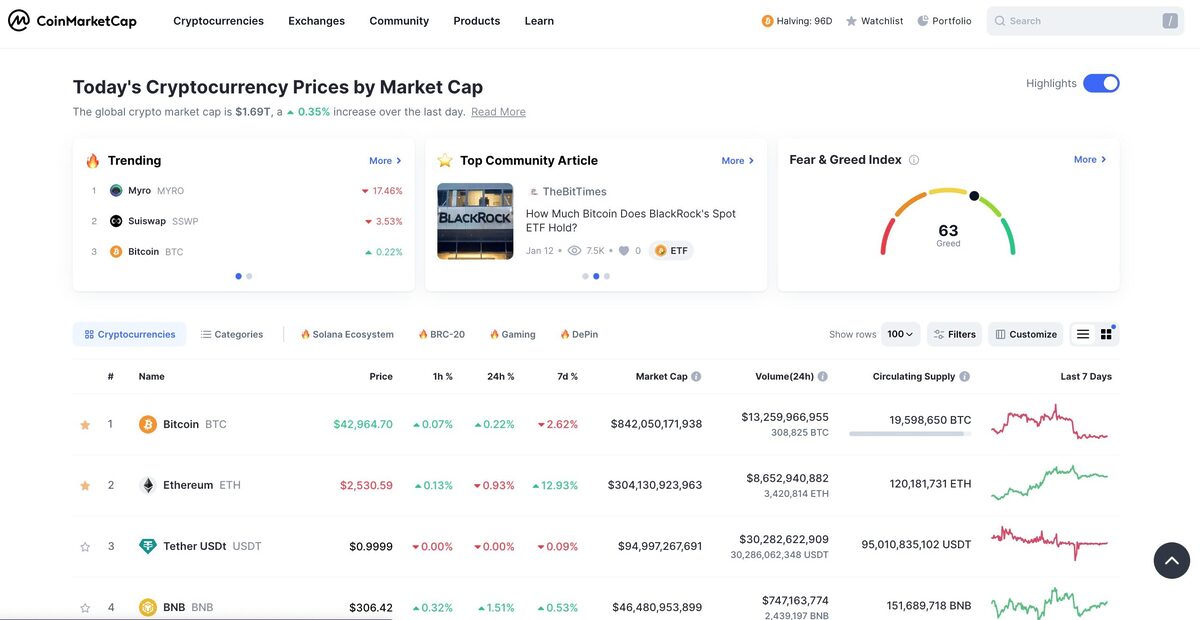Unstar Bitcoin from the watchlist
The height and width of the screenshot is (620, 1200).
click(x=85, y=425)
